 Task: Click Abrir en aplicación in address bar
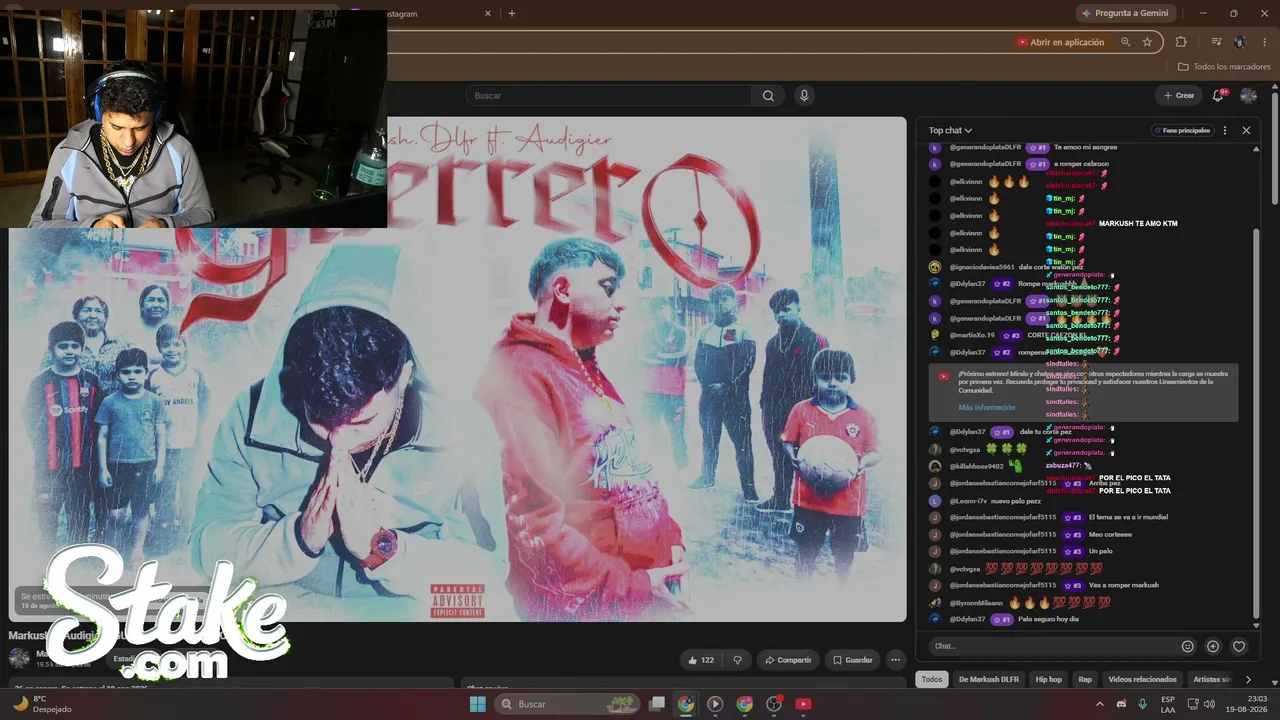click(1060, 42)
